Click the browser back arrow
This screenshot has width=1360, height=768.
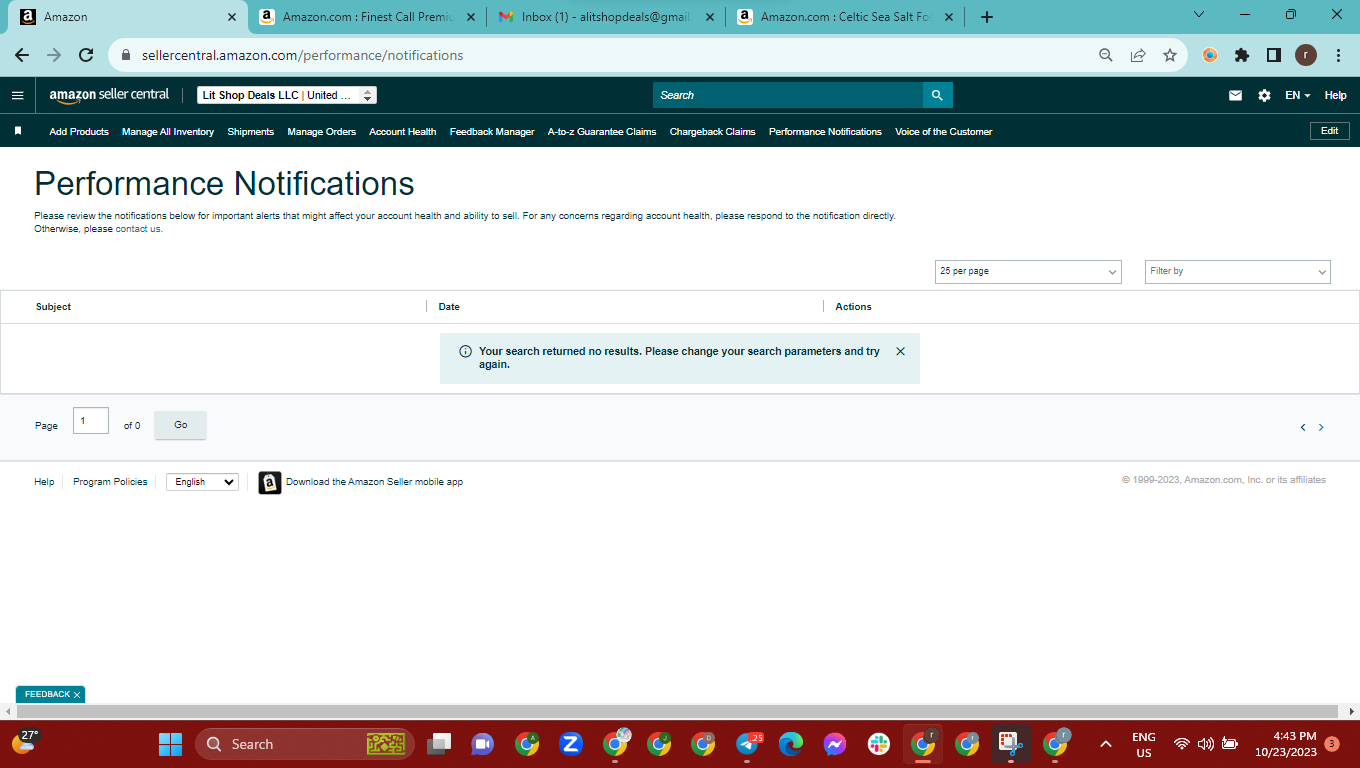(x=22, y=56)
